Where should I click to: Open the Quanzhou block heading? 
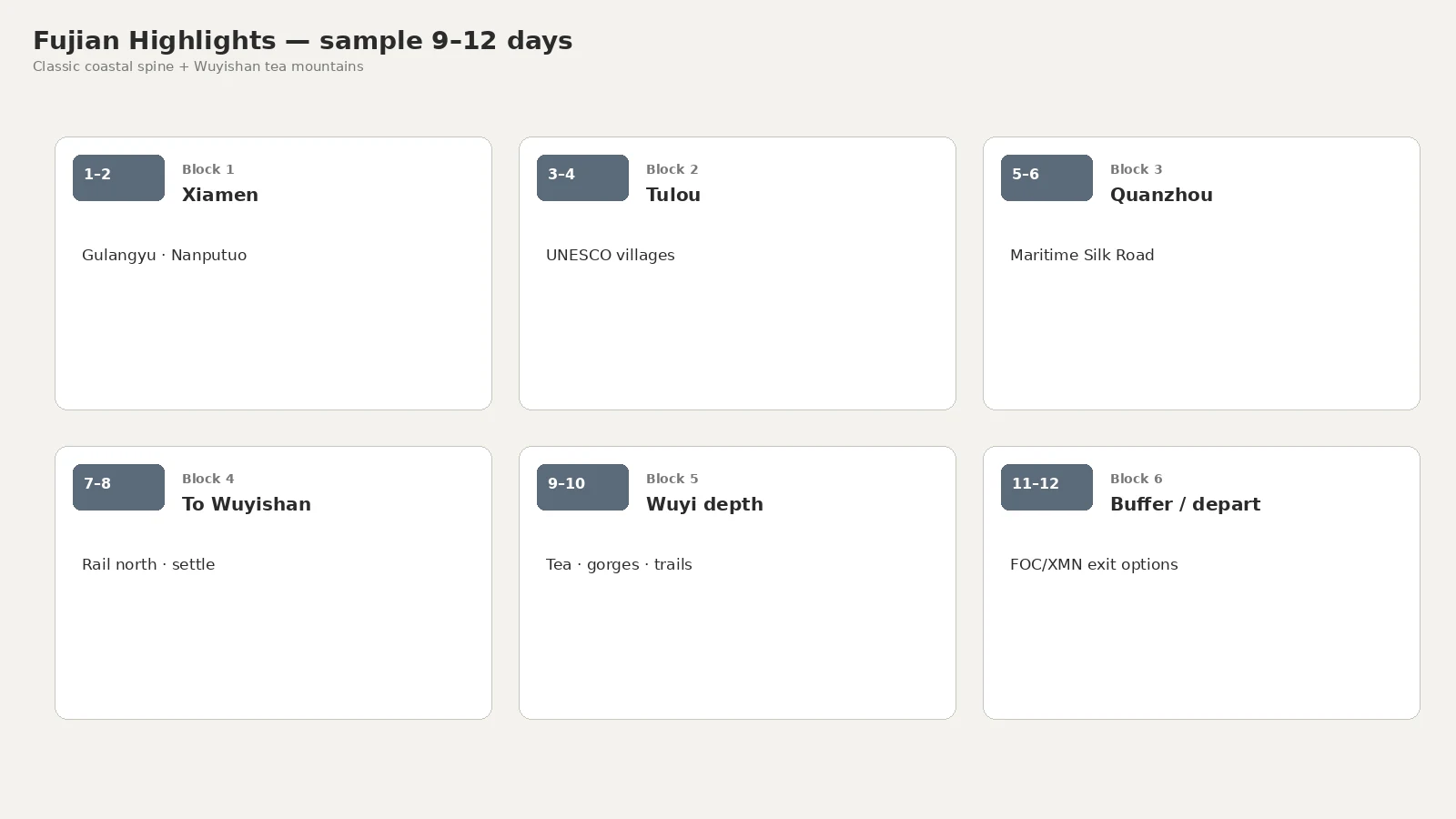tap(1161, 195)
